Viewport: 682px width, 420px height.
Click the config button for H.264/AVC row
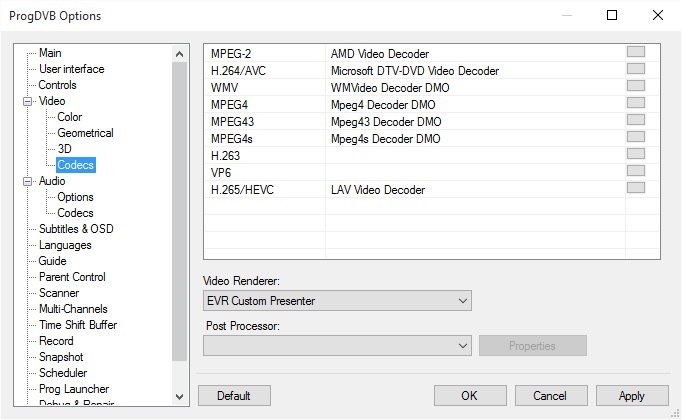[x=635, y=69]
